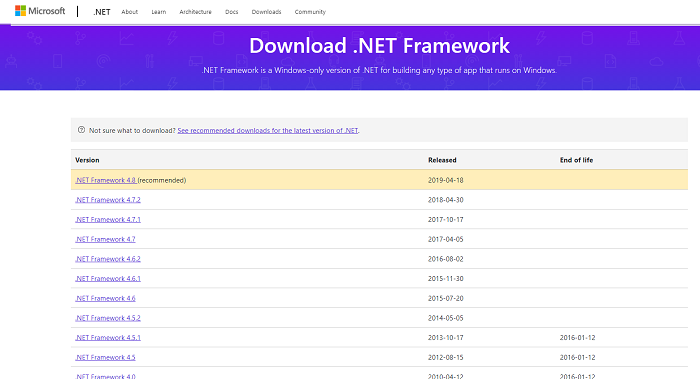
Task: Select release date 2012-08-15
Action: pos(446,357)
